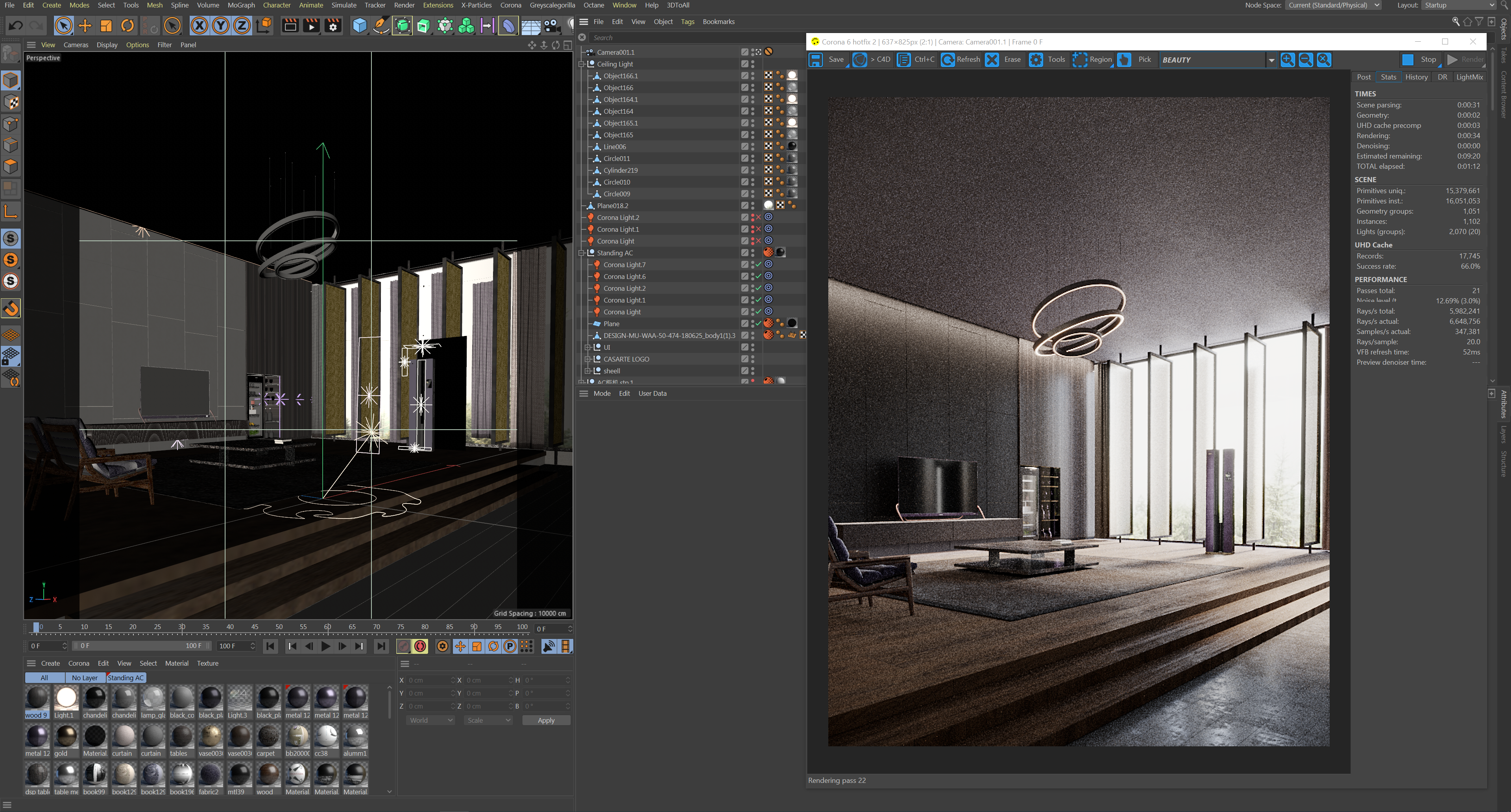Jump to end of timeline

[x=381, y=646]
